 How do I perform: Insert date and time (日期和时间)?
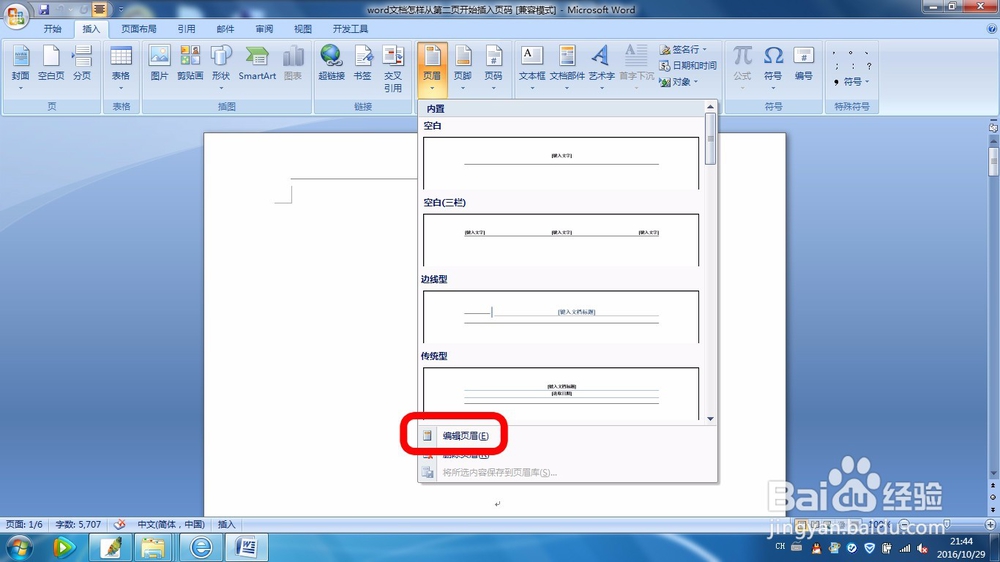coord(688,65)
